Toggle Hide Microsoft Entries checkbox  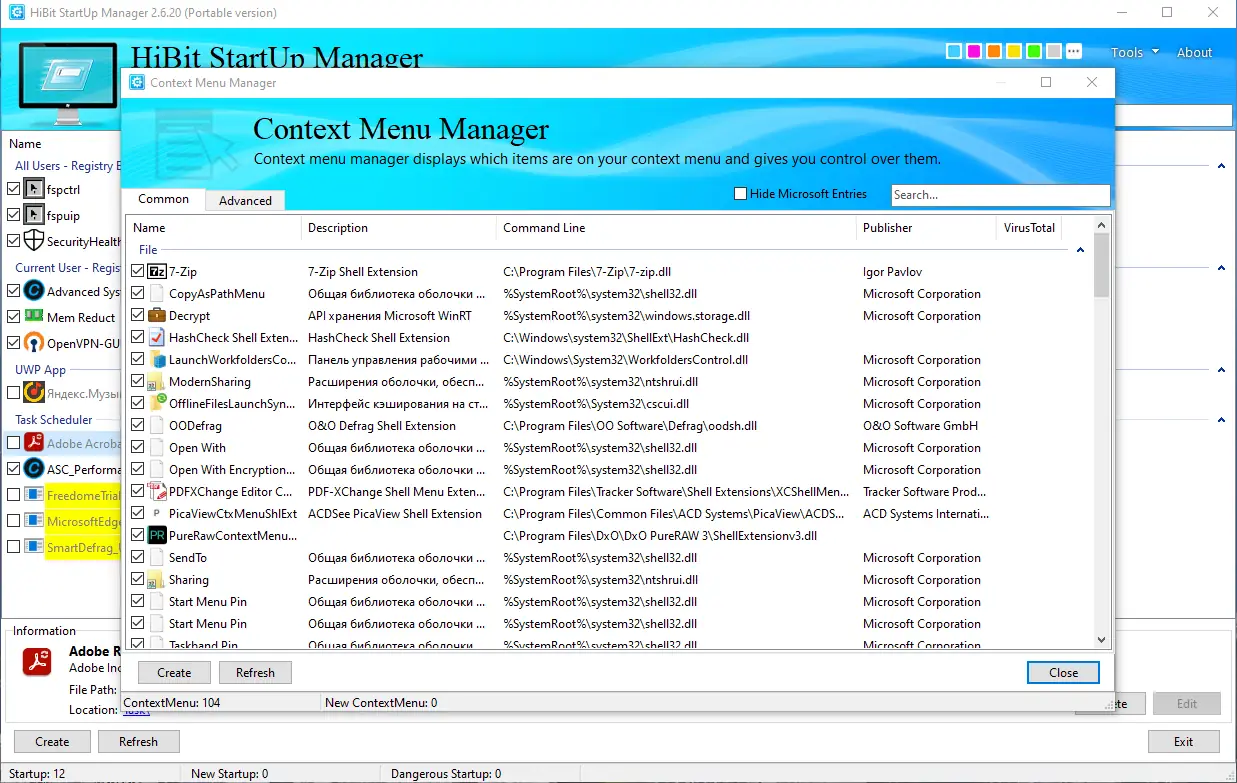(x=740, y=194)
